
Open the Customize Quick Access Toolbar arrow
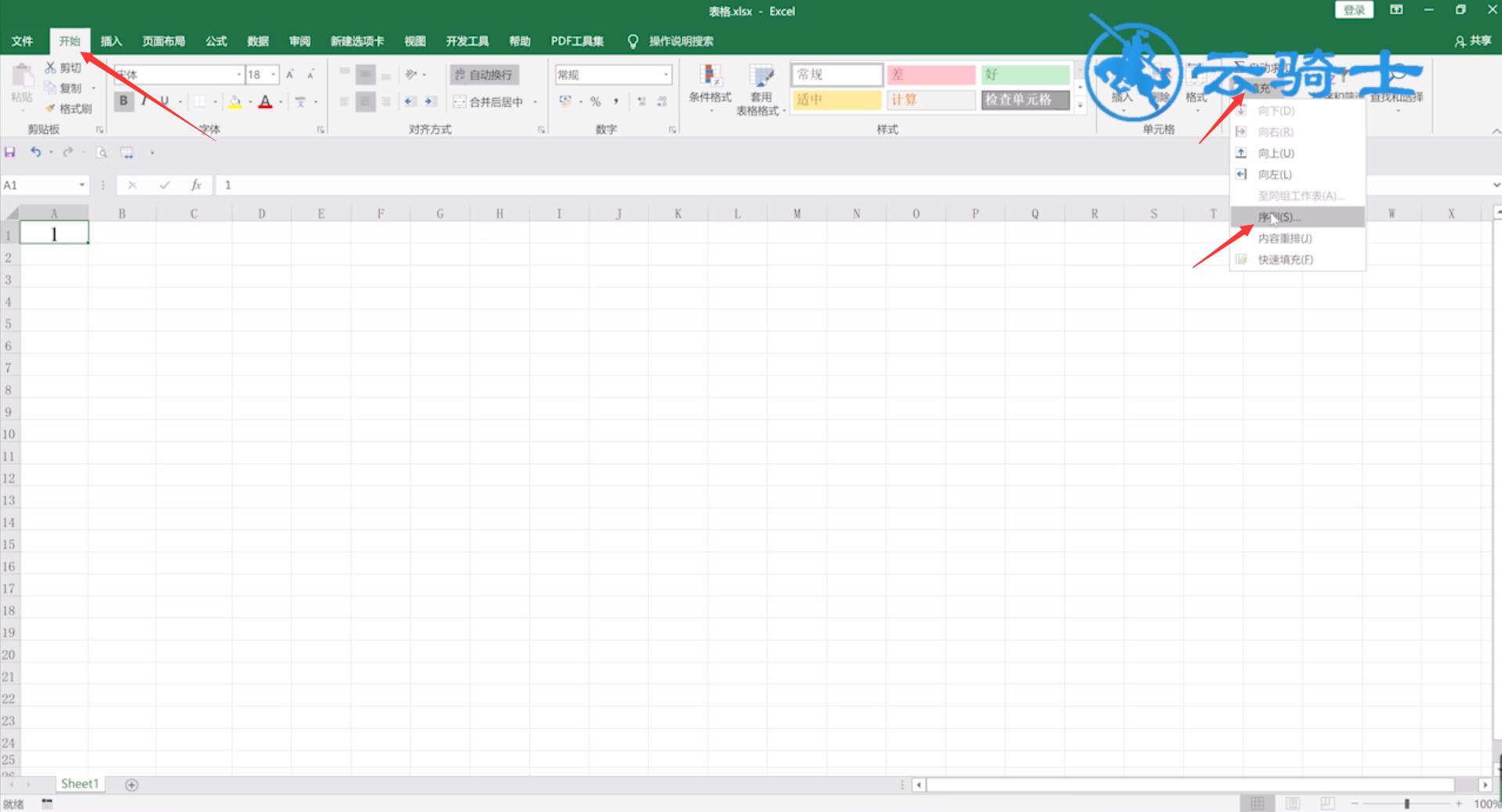click(x=152, y=153)
